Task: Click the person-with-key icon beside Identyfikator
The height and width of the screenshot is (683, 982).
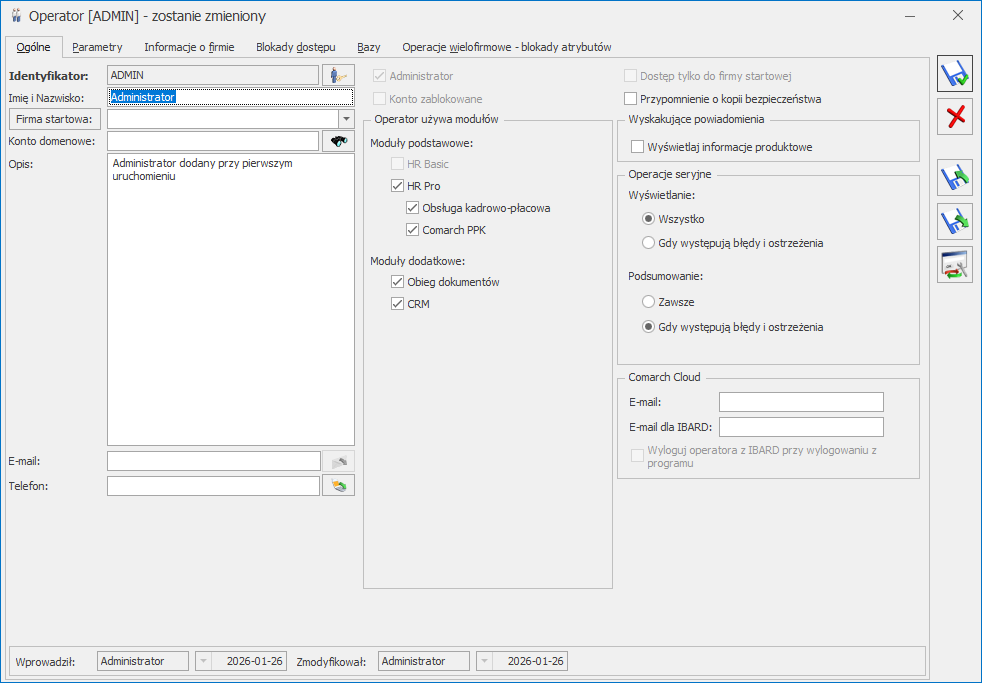Action: 338,75
